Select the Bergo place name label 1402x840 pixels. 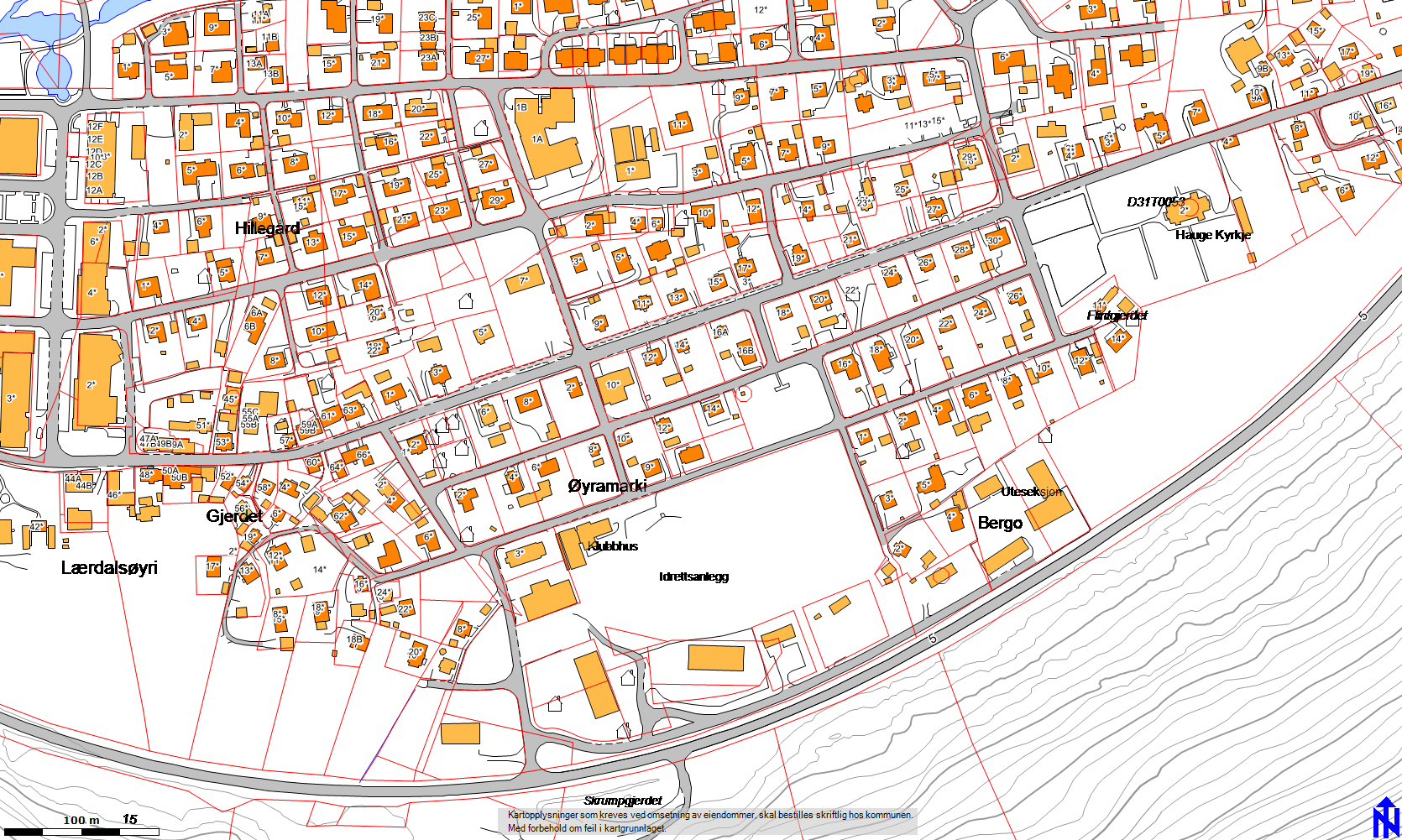click(x=1000, y=523)
